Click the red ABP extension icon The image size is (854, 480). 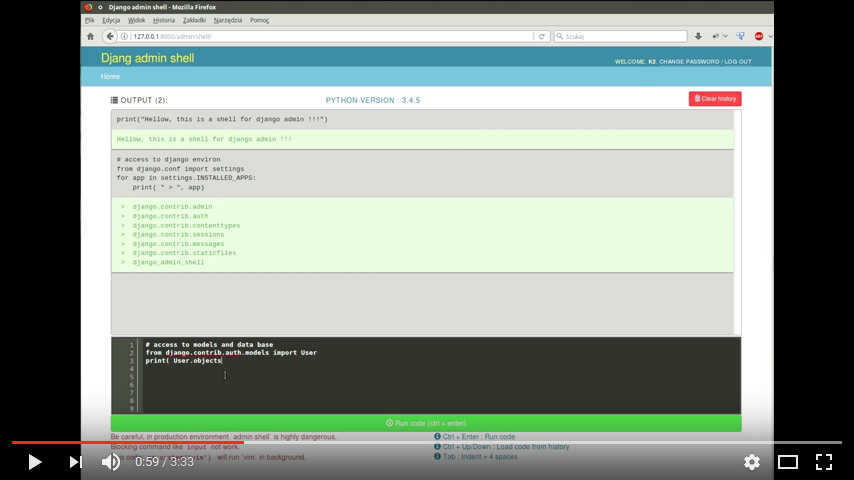759,37
